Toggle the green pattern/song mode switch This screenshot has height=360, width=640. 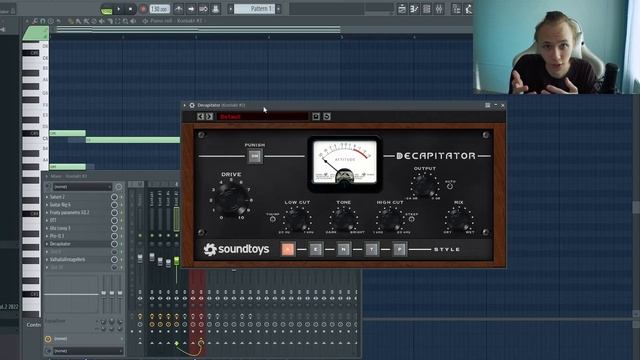click(x=107, y=9)
